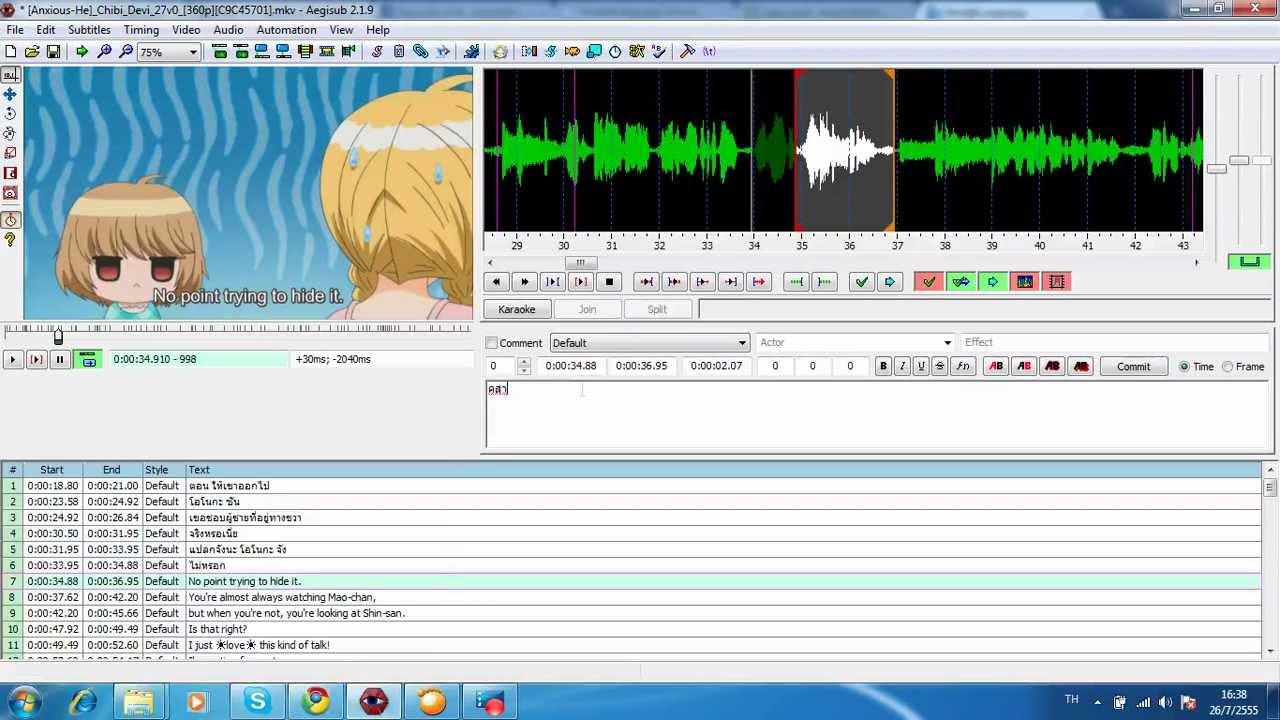This screenshot has height=720, width=1280.
Task: Toggle auto next line on commit
Action: coord(961,282)
